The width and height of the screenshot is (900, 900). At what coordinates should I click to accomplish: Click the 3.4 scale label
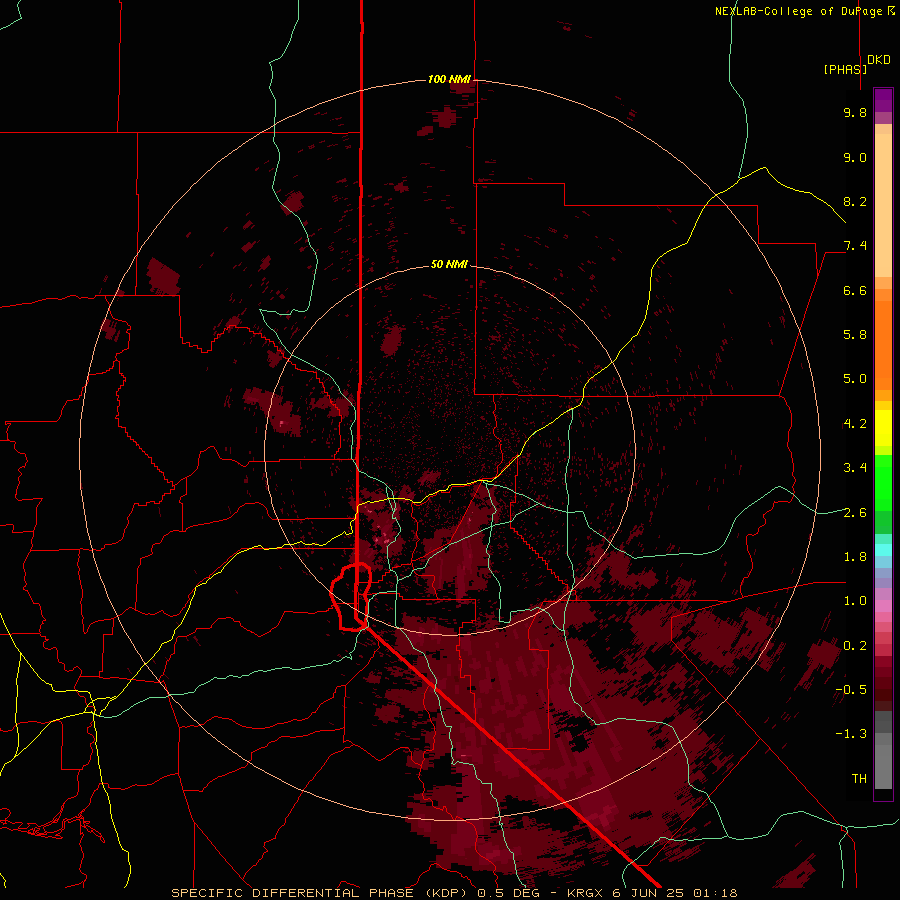(x=855, y=468)
